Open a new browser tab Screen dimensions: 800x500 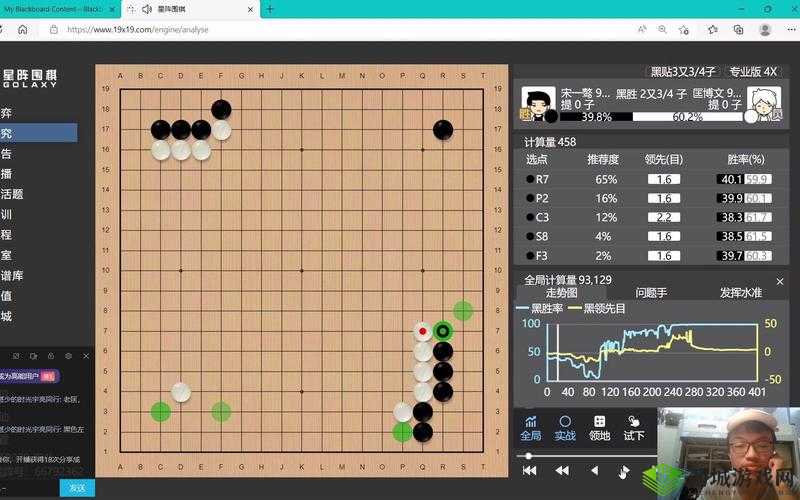point(269,9)
